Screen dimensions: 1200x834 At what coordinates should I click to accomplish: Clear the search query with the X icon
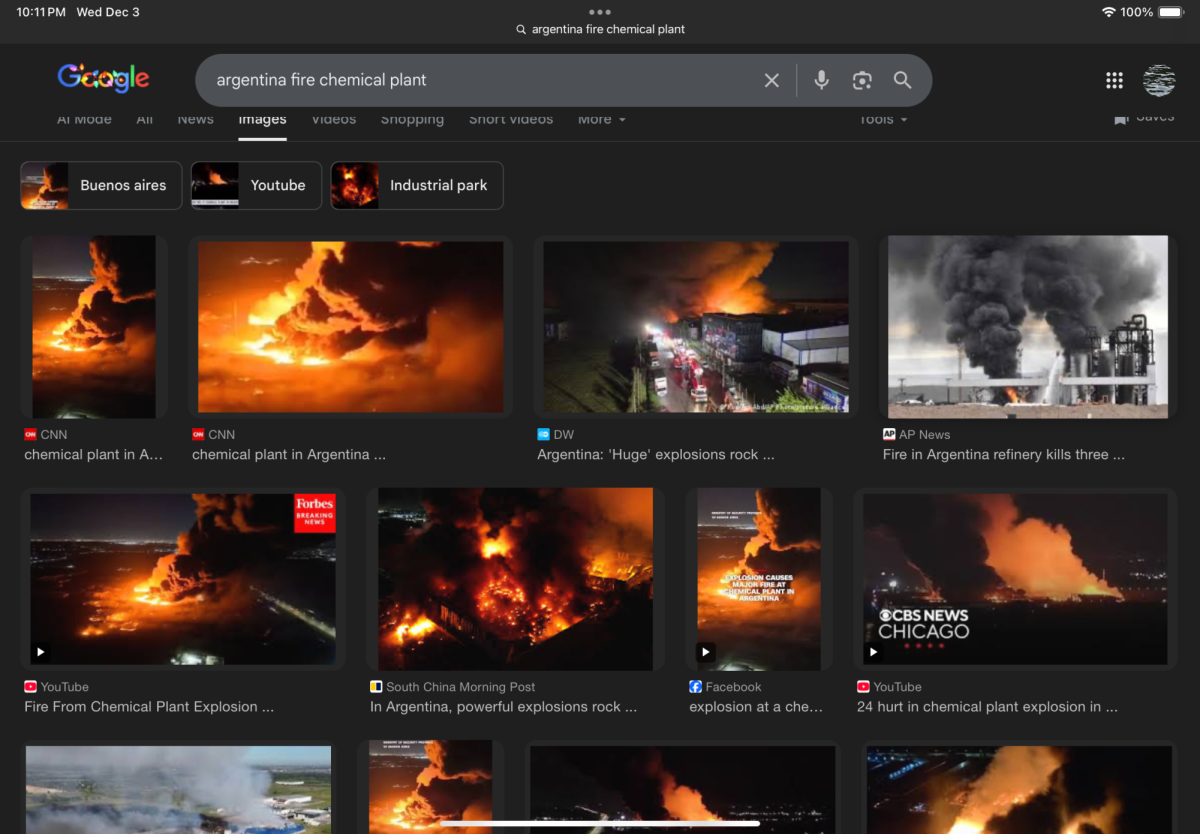click(x=771, y=80)
